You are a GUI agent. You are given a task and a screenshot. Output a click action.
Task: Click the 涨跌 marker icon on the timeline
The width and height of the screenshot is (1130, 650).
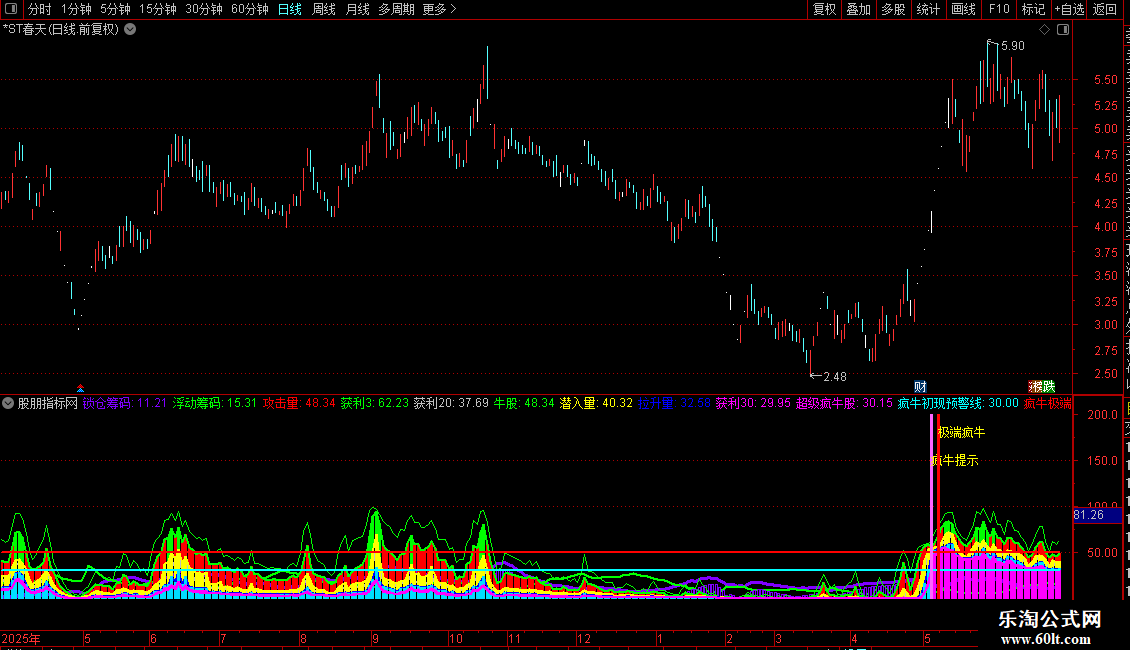click(1041, 387)
